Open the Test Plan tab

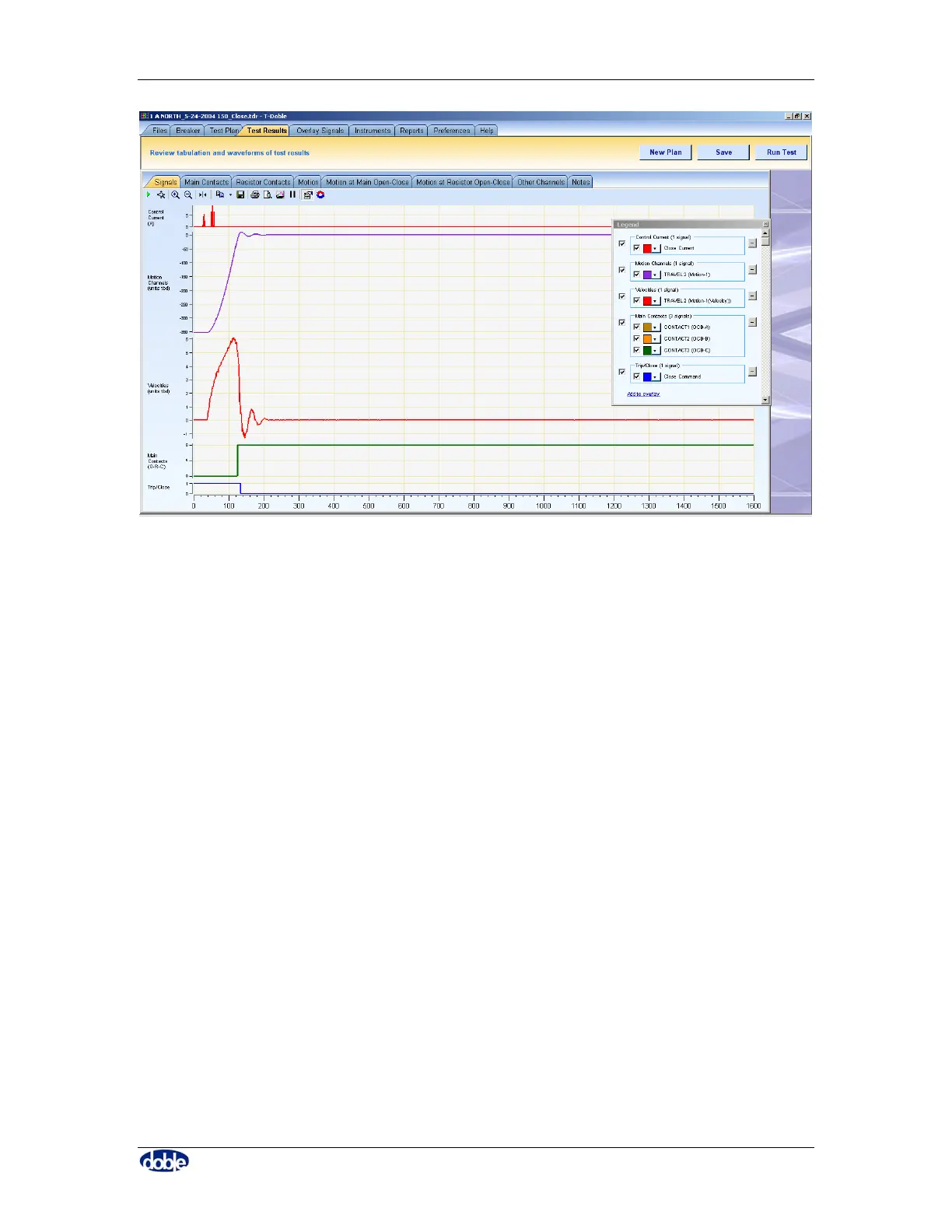(224, 131)
